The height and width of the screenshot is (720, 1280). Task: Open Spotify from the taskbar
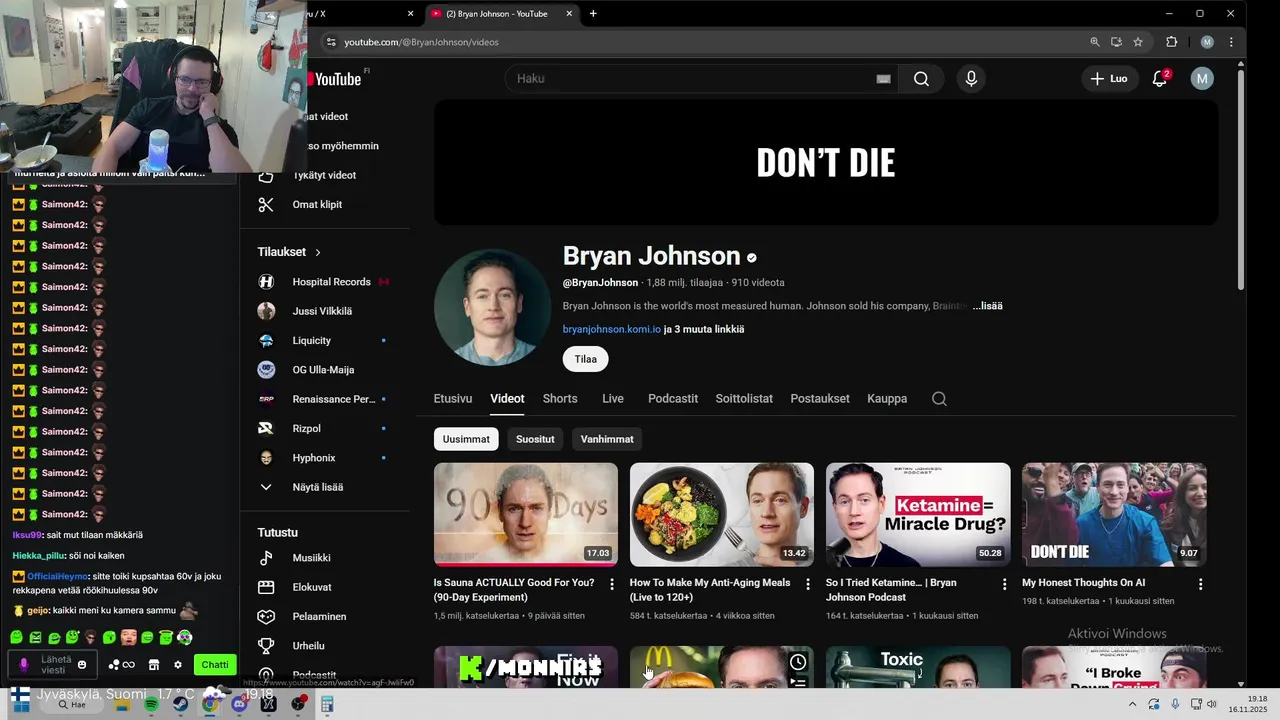coord(151,704)
